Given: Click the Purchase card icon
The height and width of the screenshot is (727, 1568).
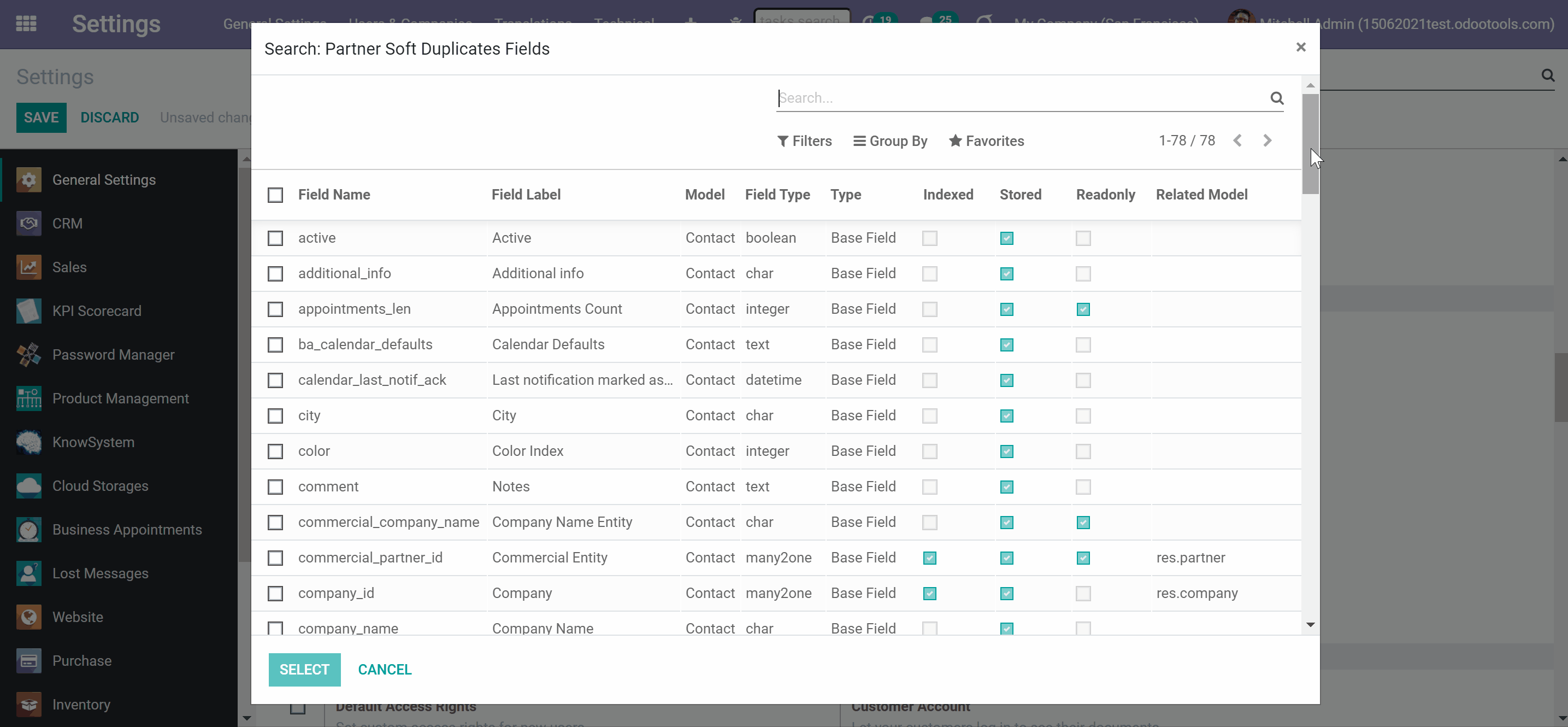Looking at the screenshot, I should pos(28,661).
